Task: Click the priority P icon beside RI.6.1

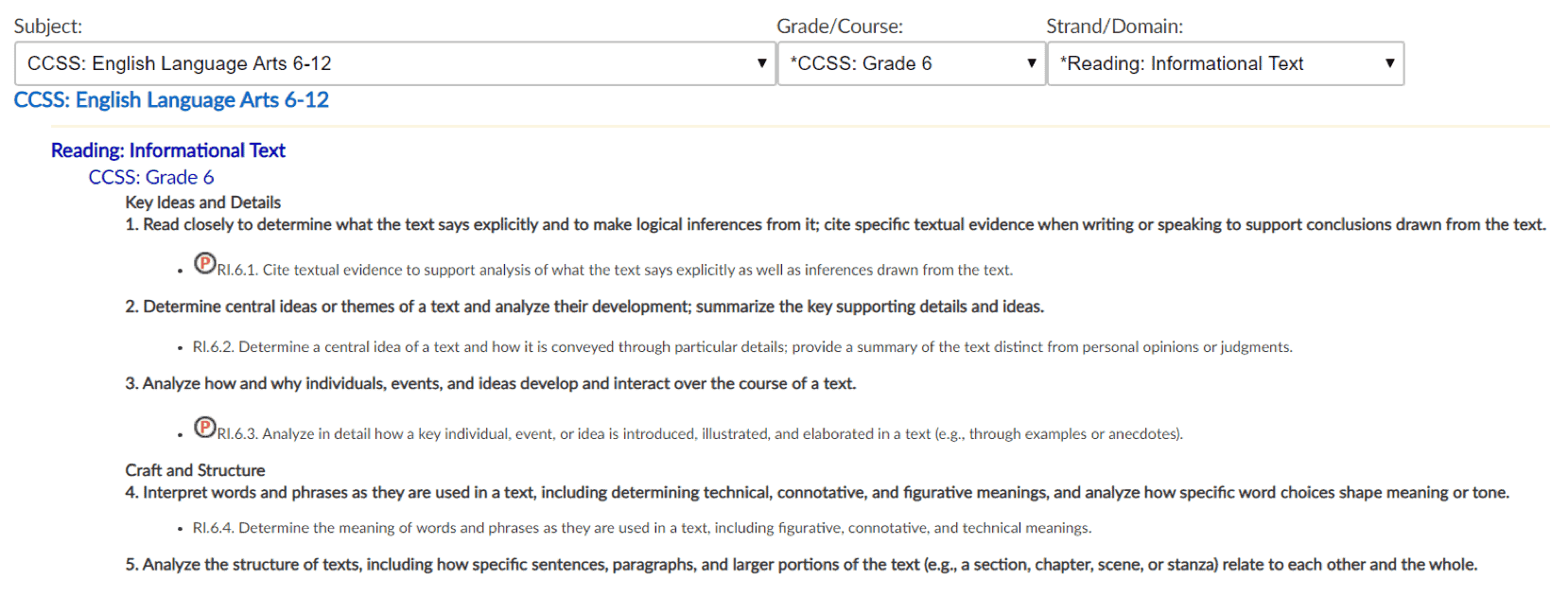Action: point(204,263)
